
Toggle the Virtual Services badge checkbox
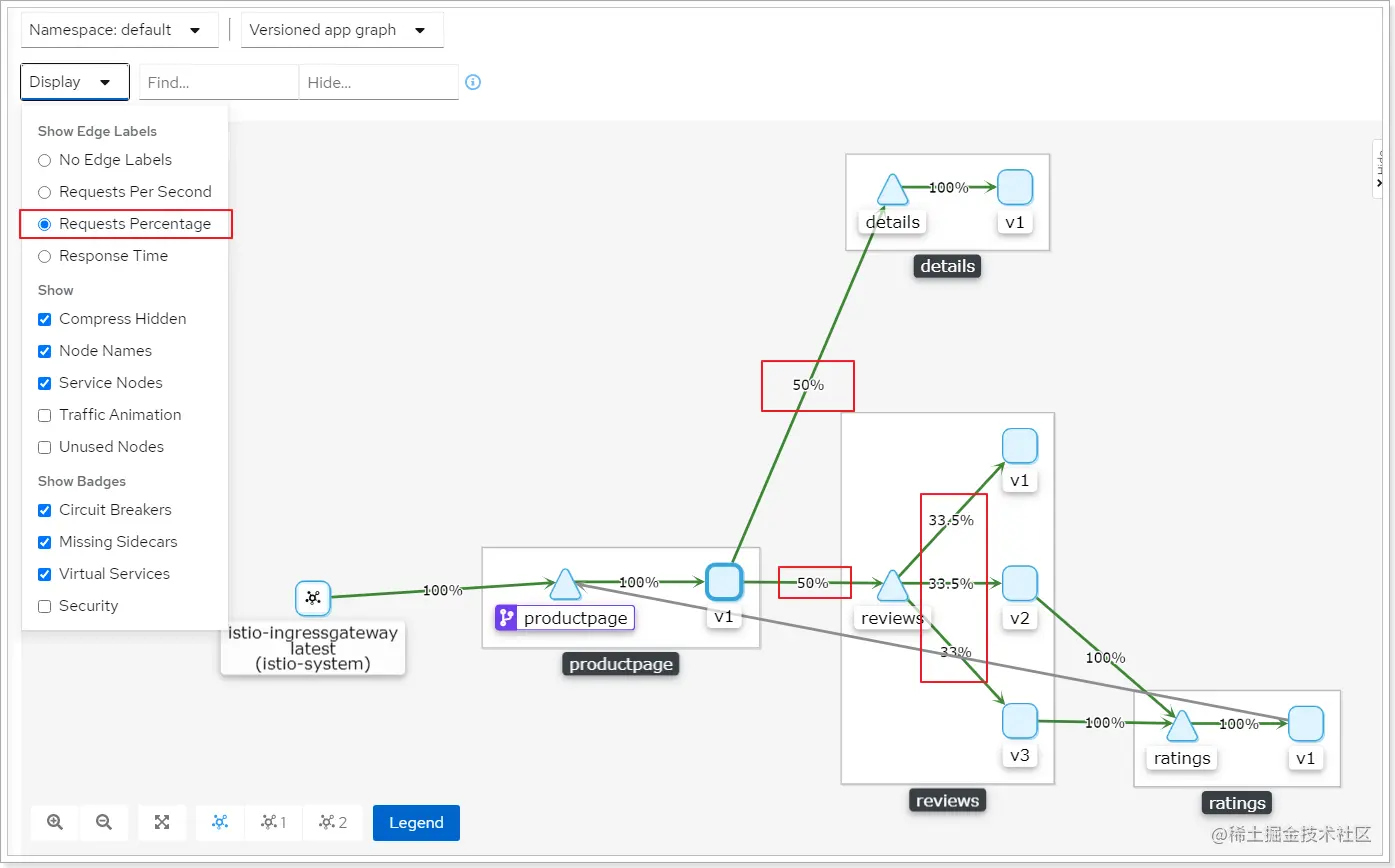pyautogui.click(x=44, y=574)
